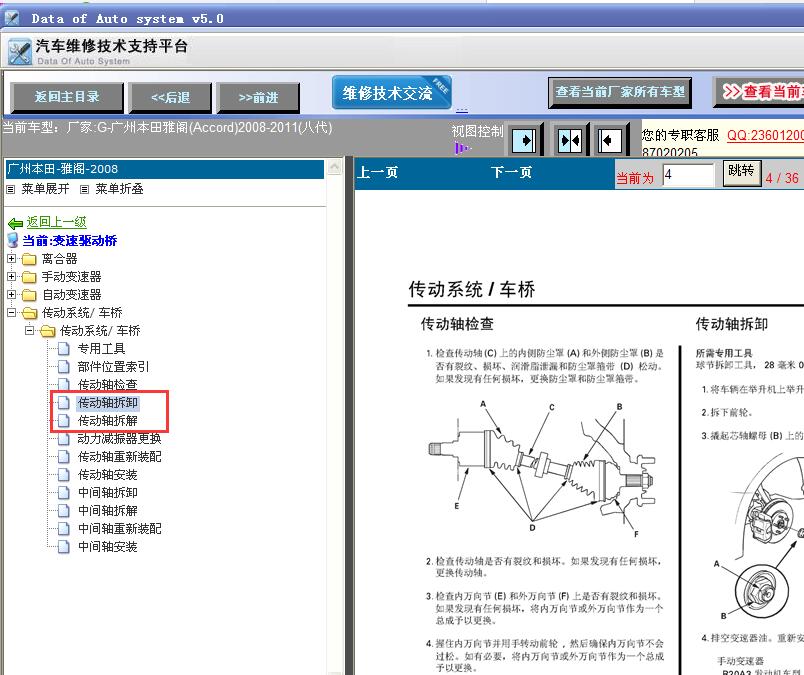The image size is (804, 675).
Task: Click the 返回上一级 link
Action: pos(56,222)
